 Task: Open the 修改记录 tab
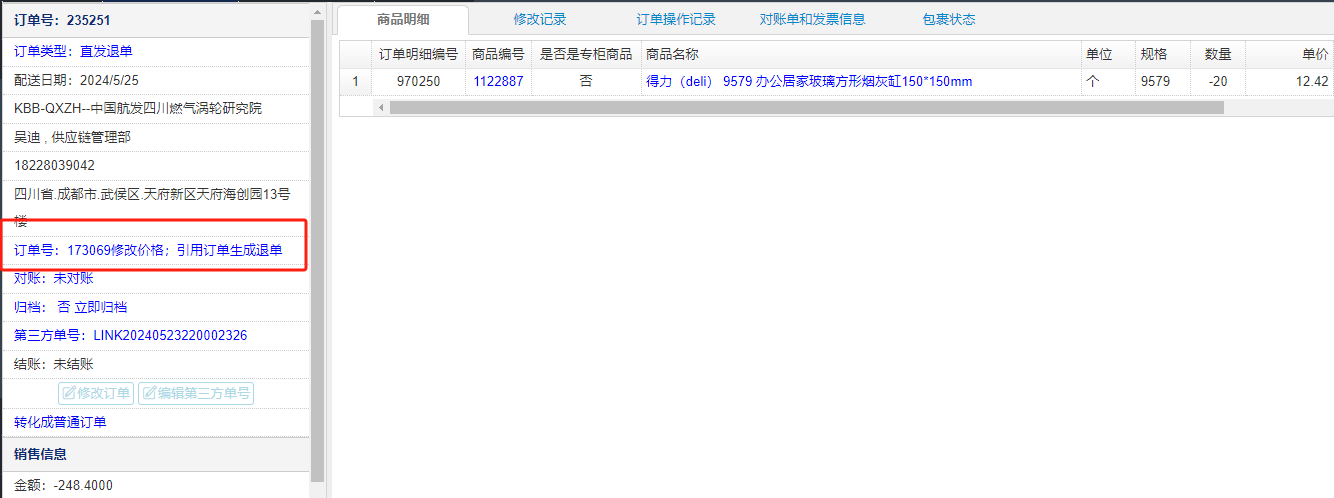(x=540, y=19)
